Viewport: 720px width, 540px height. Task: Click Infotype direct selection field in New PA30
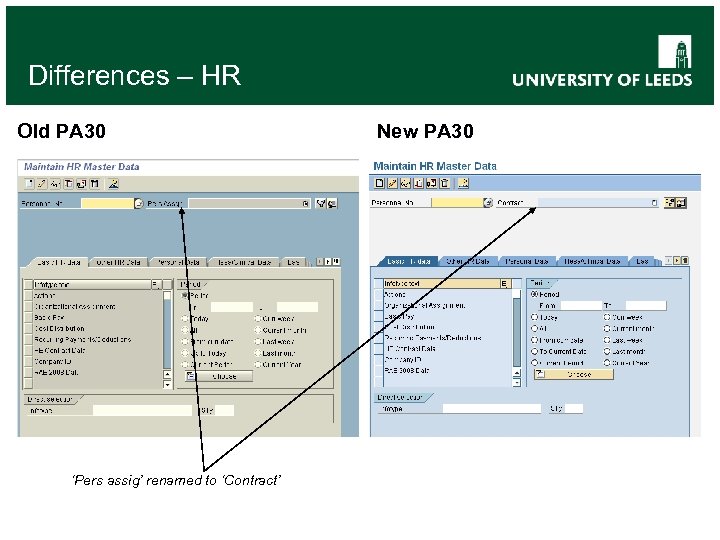(492, 408)
